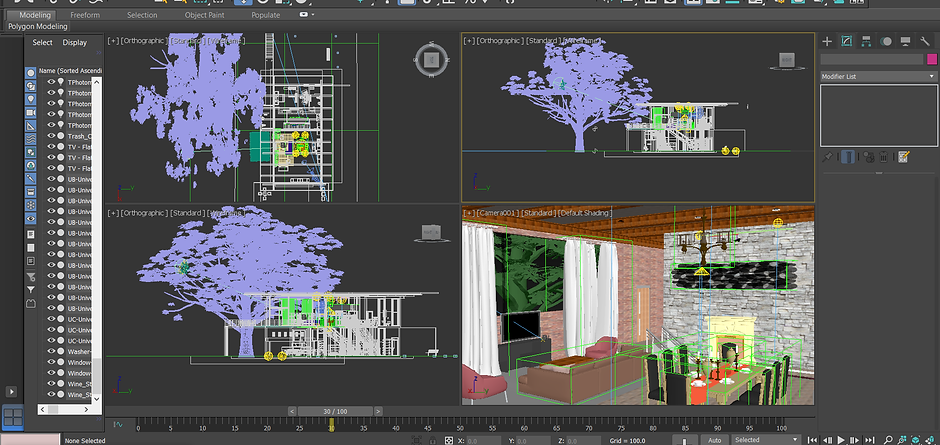Open the Modifier List dropdown
The height and width of the screenshot is (445, 940).
(x=878, y=77)
